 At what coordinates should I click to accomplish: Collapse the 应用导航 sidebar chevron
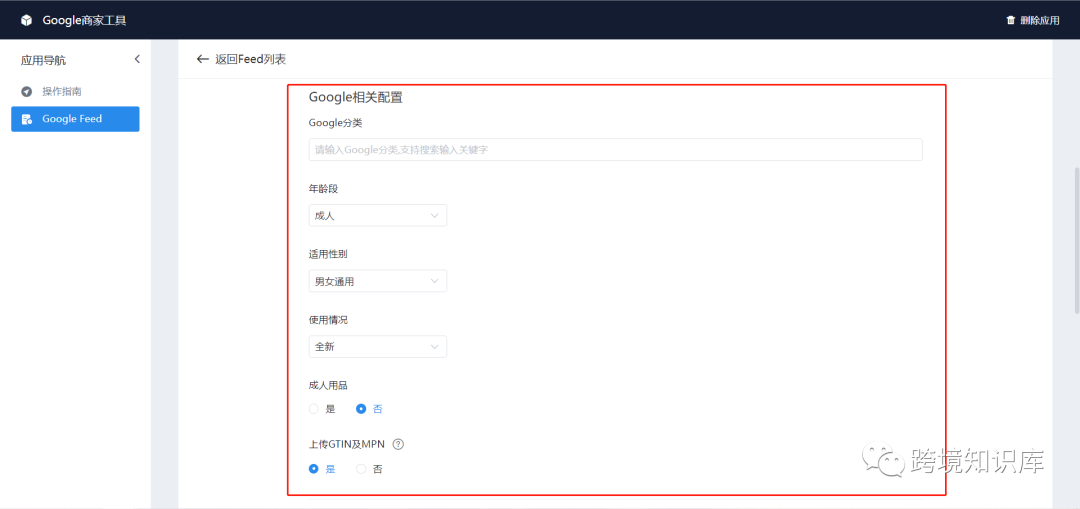click(137, 59)
